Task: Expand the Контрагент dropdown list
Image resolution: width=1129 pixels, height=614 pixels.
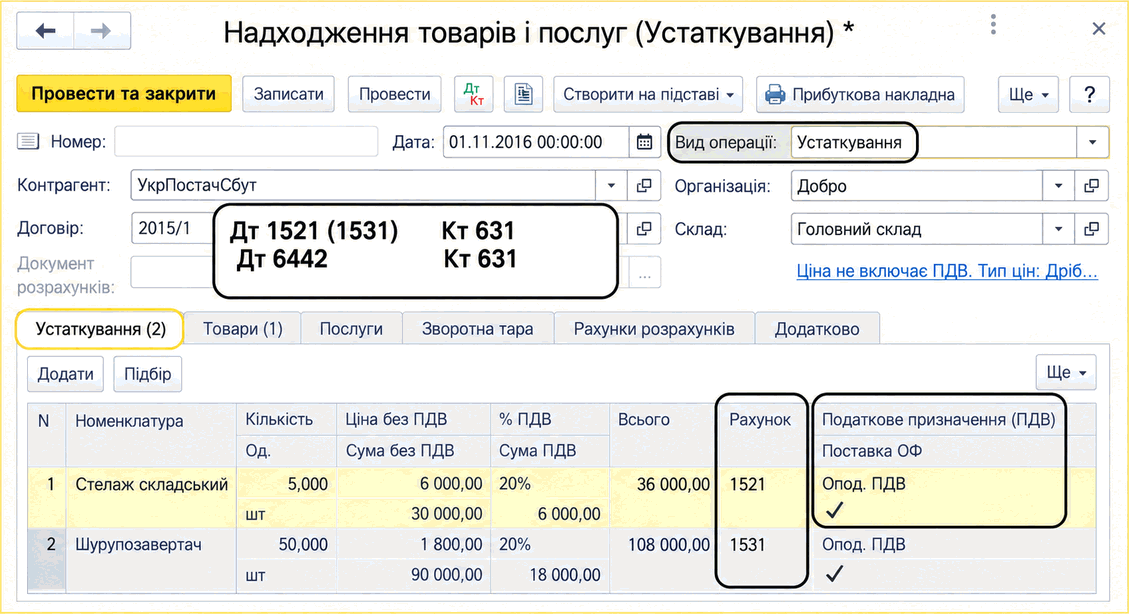Action: coord(611,186)
